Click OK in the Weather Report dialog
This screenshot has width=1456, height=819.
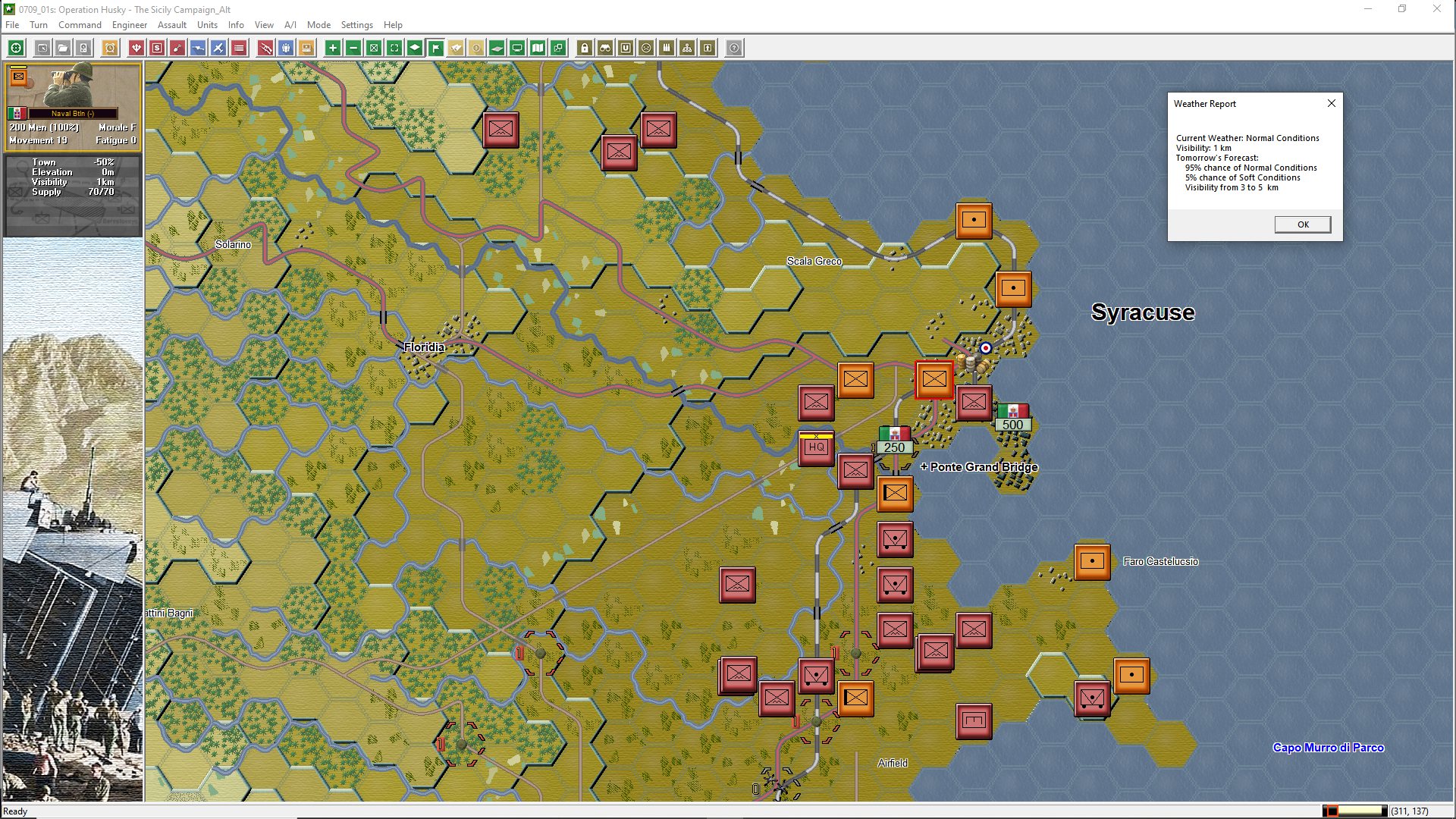tap(1303, 224)
